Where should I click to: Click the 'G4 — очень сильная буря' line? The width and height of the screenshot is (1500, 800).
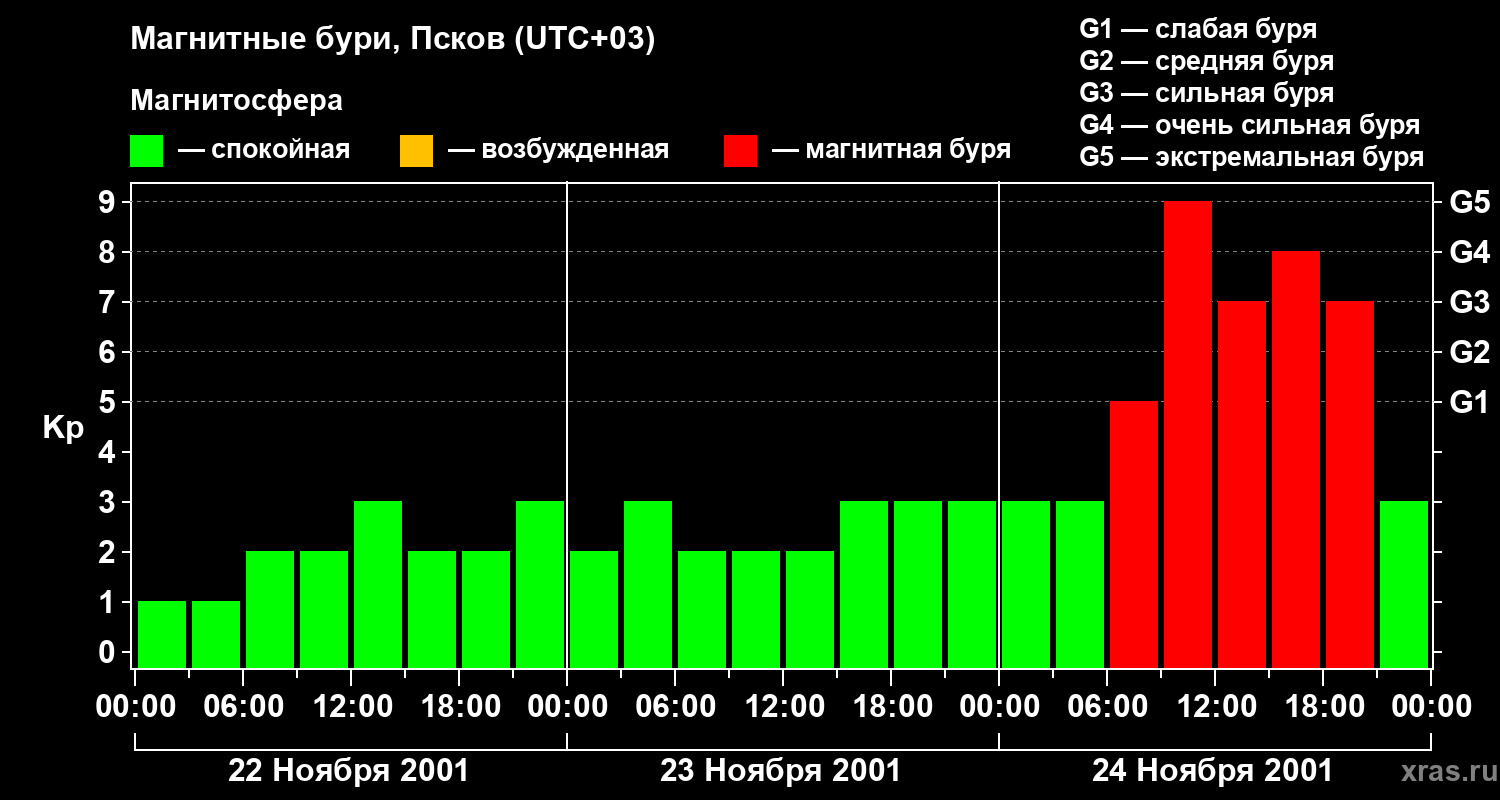coord(1250,125)
